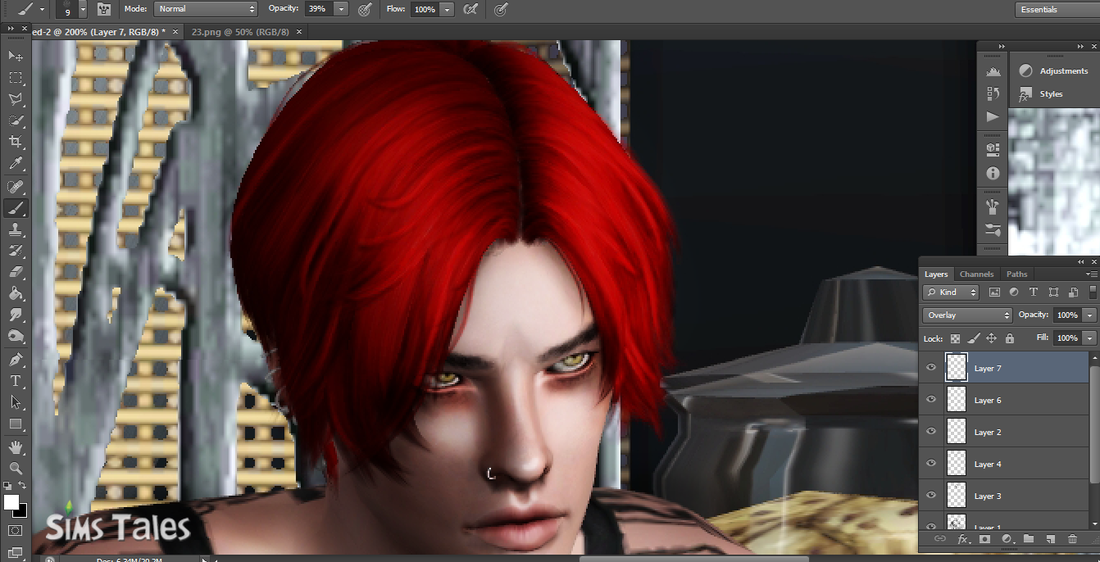Add a layer style (fx)
The width and height of the screenshot is (1100, 562).
962,539
